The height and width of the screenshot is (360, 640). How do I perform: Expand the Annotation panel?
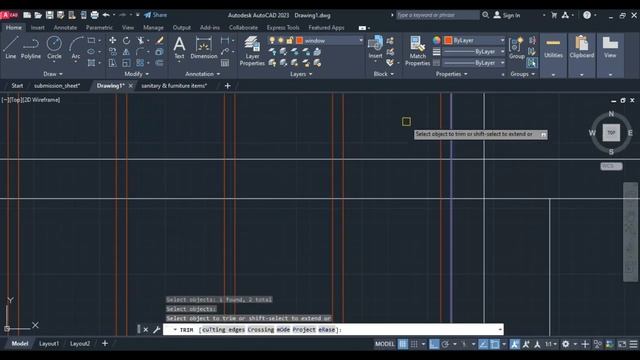[x=203, y=74]
